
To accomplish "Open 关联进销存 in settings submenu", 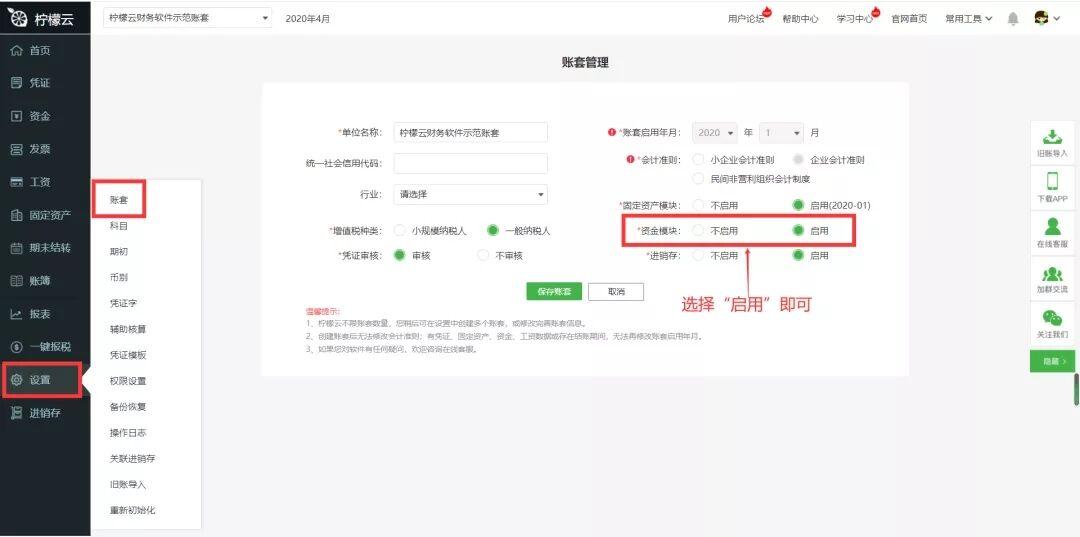I will click(132, 459).
